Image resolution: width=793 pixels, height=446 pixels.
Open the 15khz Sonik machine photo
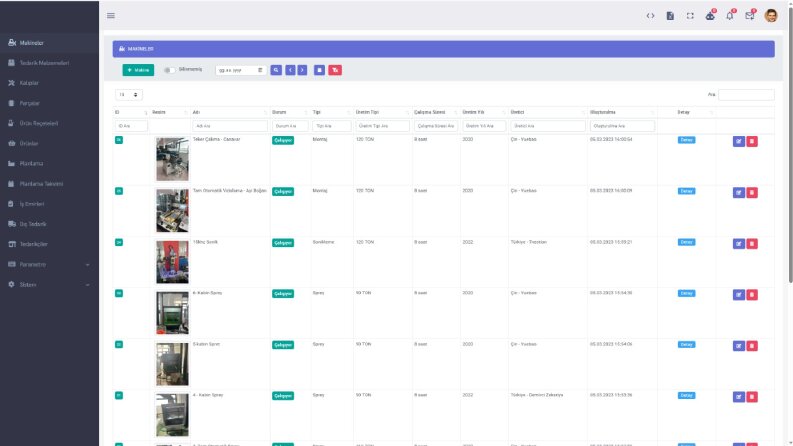pyautogui.click(x=172, y=261)
